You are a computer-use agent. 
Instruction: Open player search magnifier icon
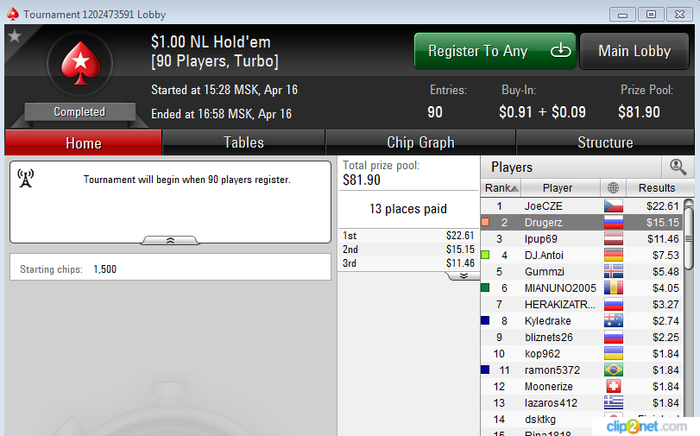(678, 167)
